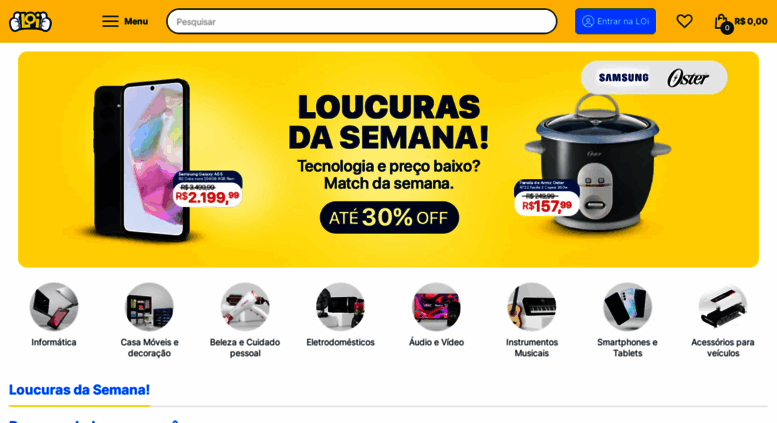The image size is (777, 423).
Task: Click the R$ 0,00 cart total
Action: point(751,21)
